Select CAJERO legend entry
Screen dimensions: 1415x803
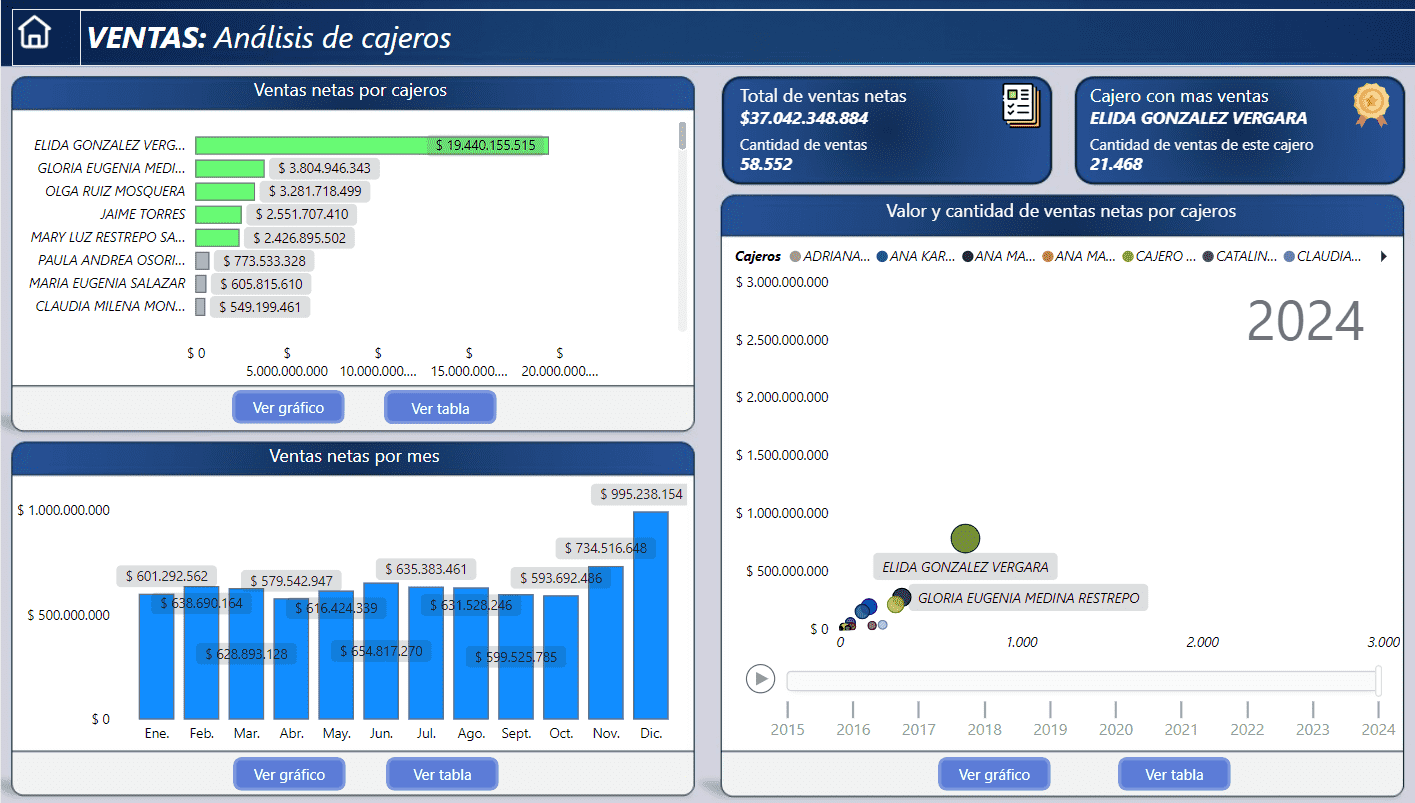pyautogui.click(x=1161, y=257)
